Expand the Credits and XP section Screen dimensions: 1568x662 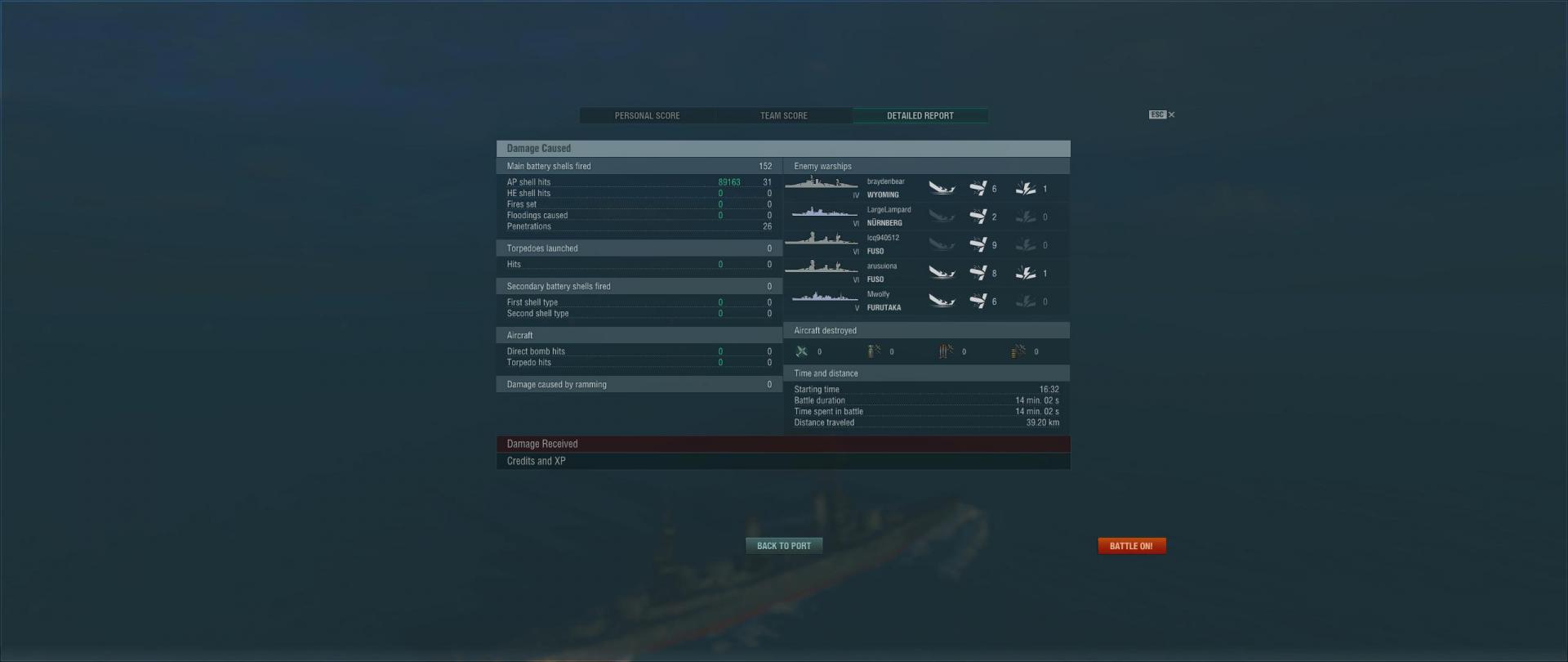point(783,461)
